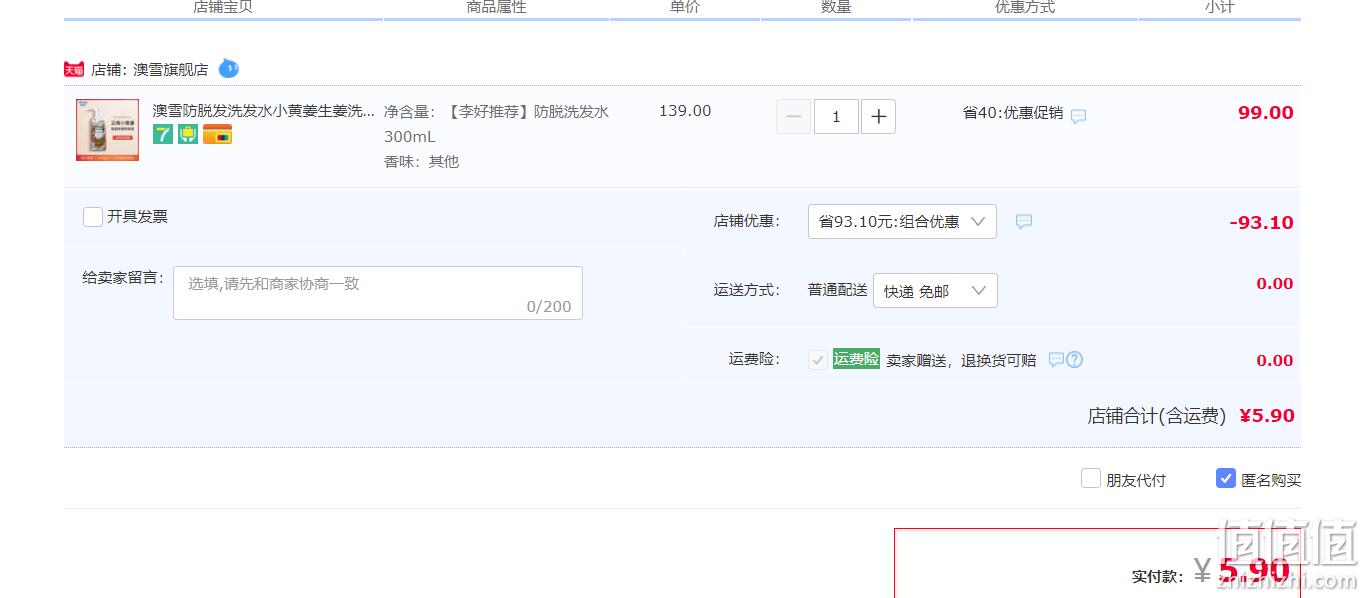Open the shampoo product thumbnail image
Viewport: 1366px width, 598px height.
[x=107, y=130]
